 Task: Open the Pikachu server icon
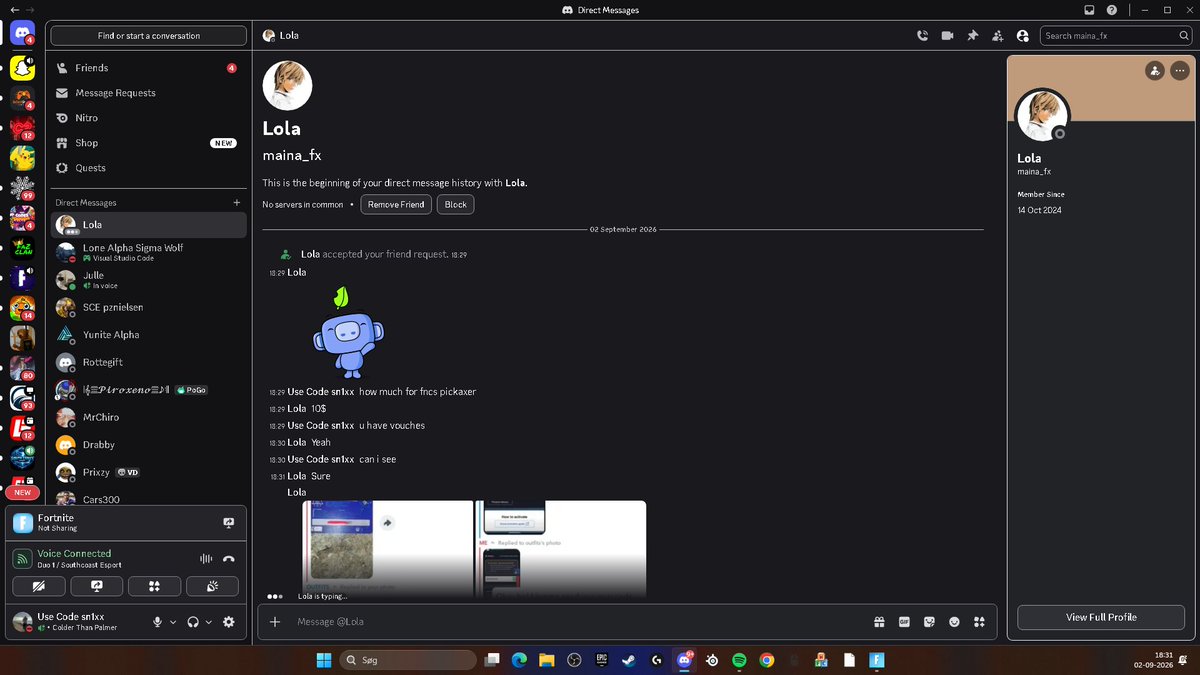tap(22, 158)
